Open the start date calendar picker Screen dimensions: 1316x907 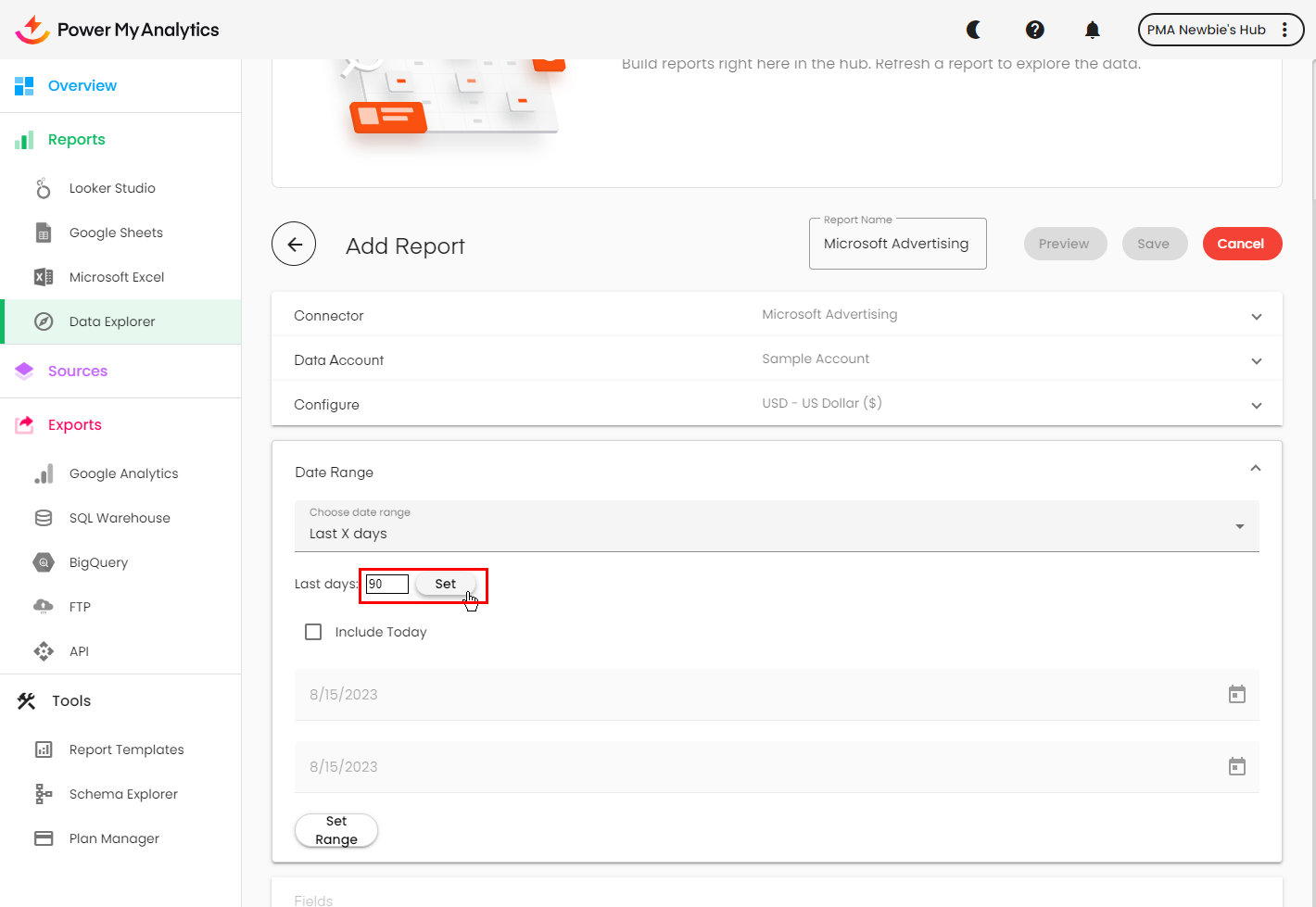pyautogui.click(x=1236, y=695)
